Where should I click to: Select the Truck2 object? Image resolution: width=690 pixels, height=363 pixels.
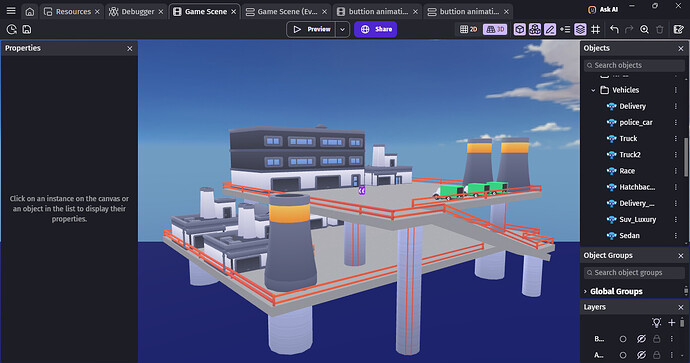tap(630, 155)
